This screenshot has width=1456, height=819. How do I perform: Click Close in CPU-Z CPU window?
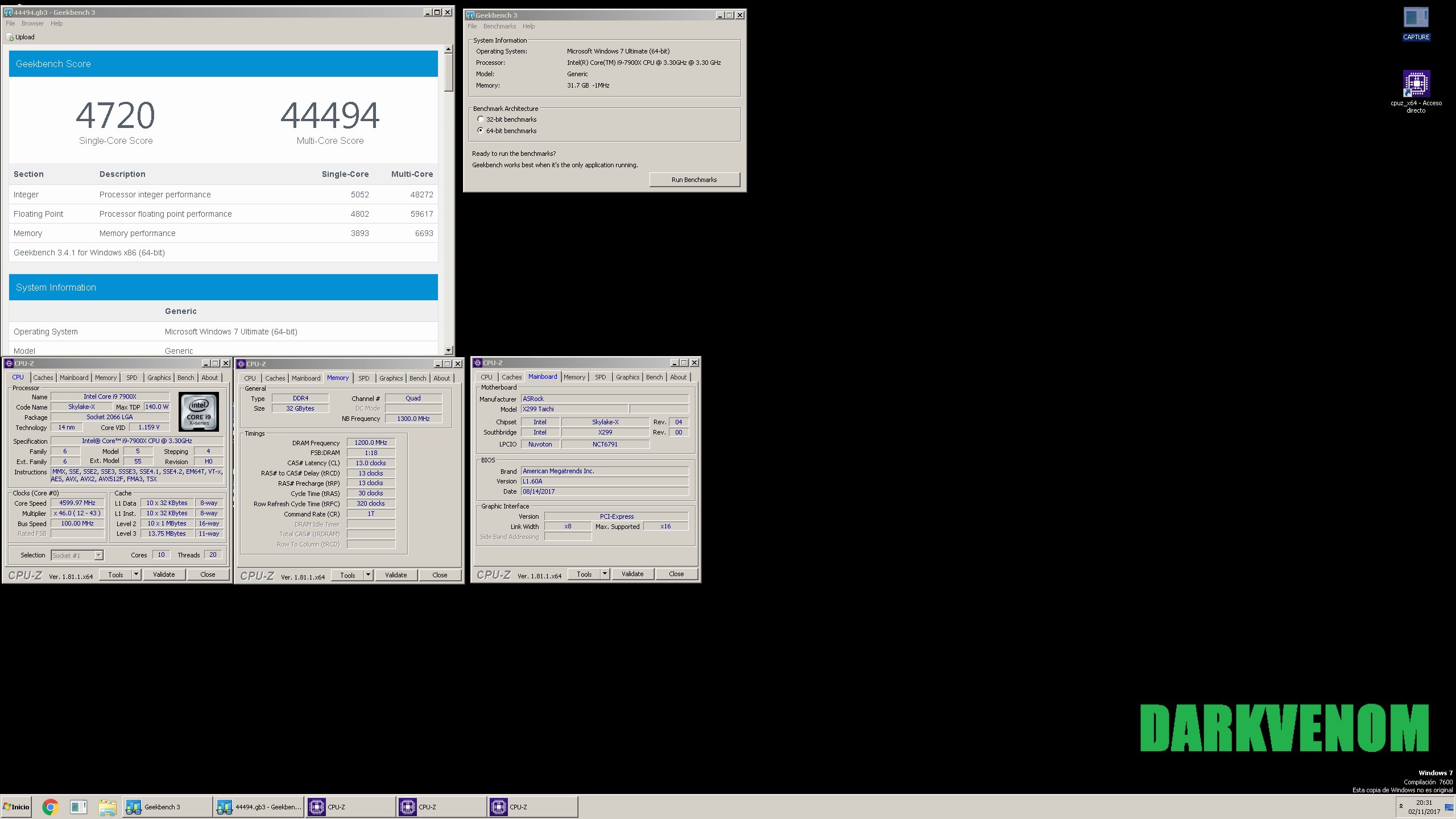[208, 574]
